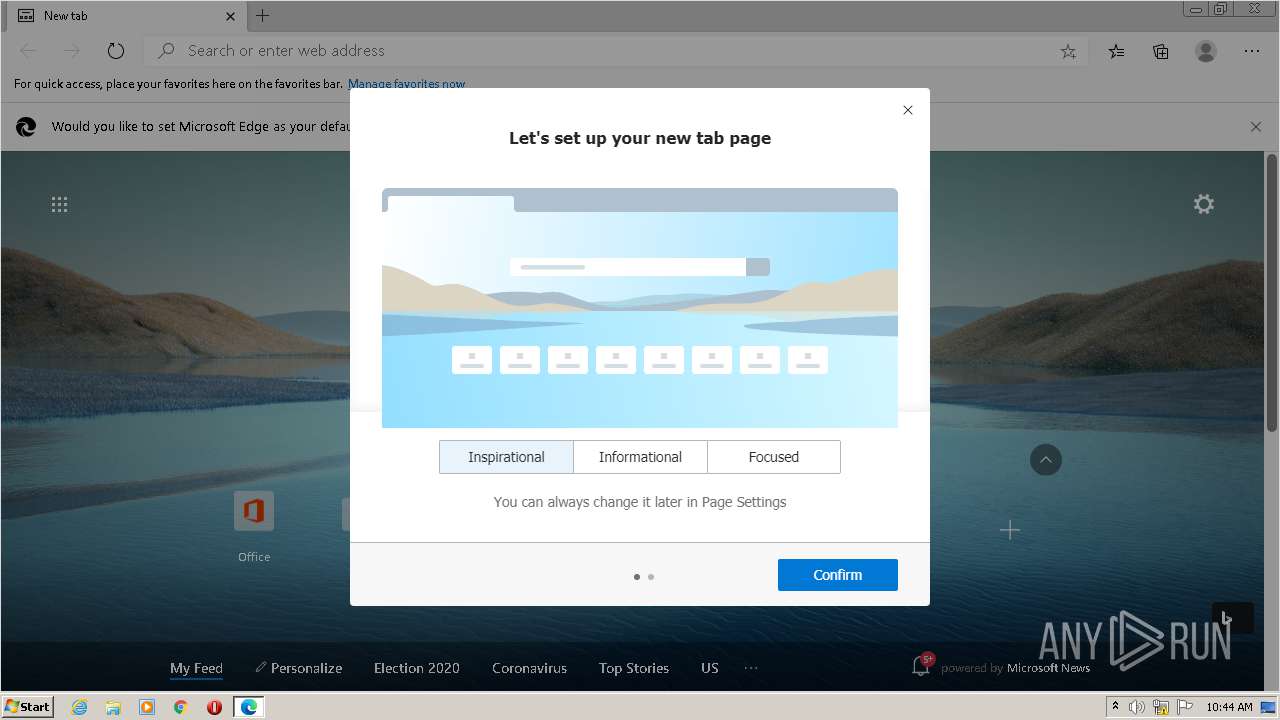This screenshot has height=720, width=1280.
Task: Click the page vertical scrollbar thumb
Action: point(1272,293)
